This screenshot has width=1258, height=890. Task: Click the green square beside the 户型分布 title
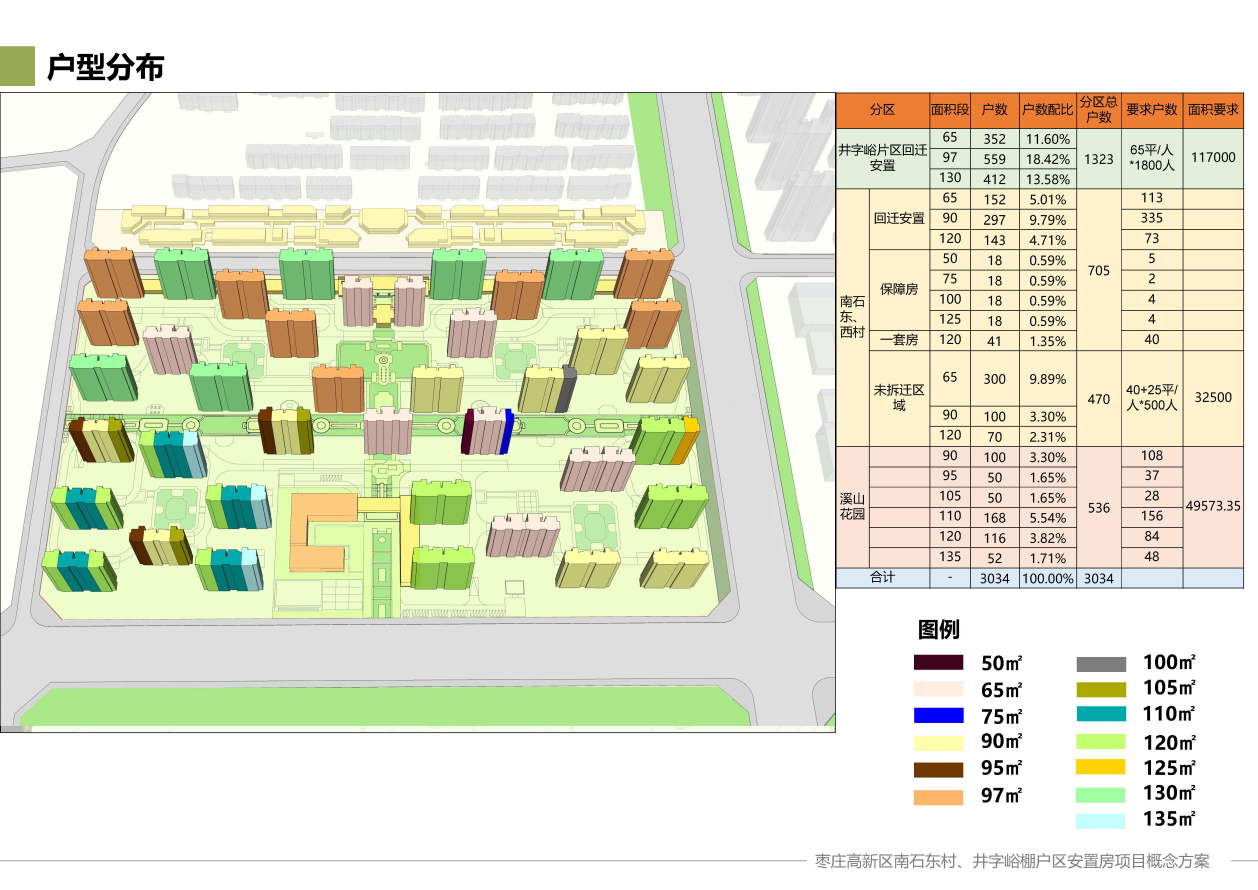click(17, 67)
